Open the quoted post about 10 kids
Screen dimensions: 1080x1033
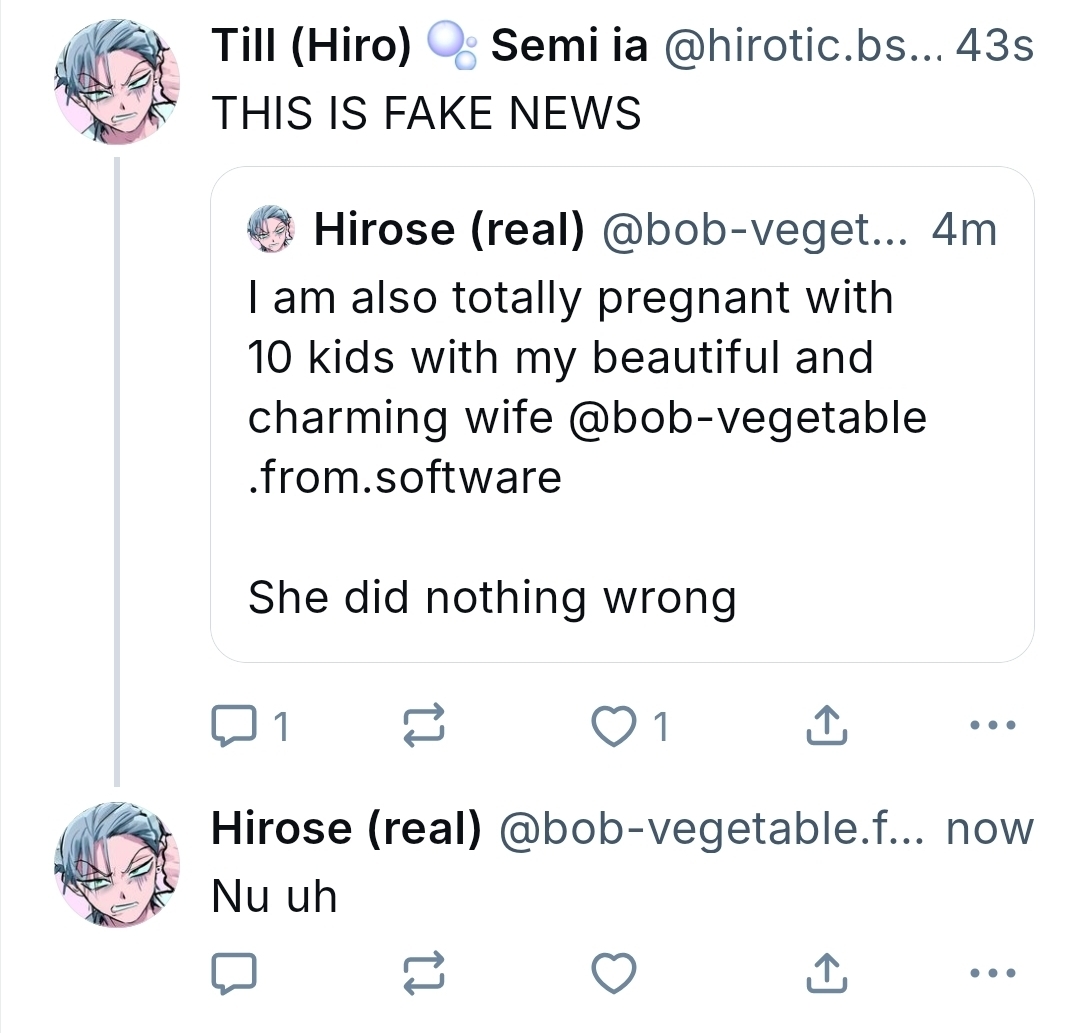click(x=620, y=540)
